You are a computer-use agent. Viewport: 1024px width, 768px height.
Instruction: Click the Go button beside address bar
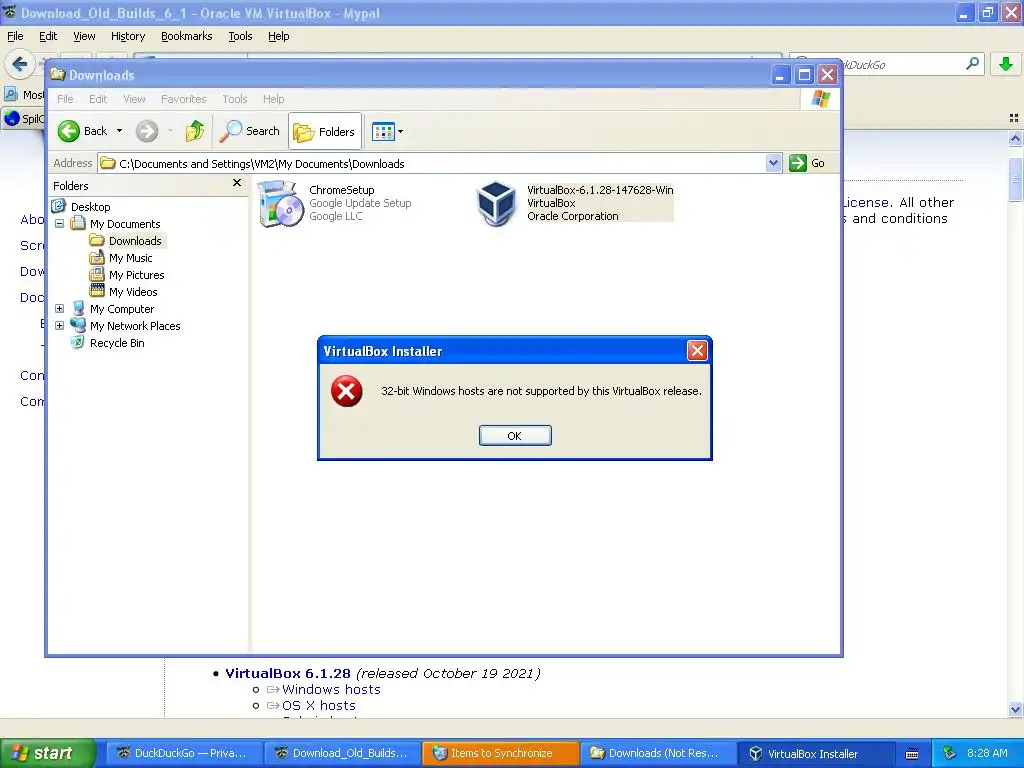click(807, 163)
